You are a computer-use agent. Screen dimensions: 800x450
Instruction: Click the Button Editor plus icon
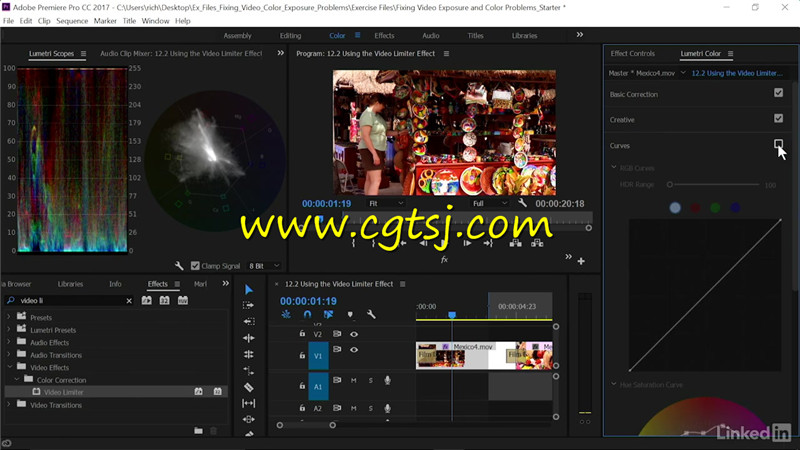pyautogui.click(x=581, y=261)
